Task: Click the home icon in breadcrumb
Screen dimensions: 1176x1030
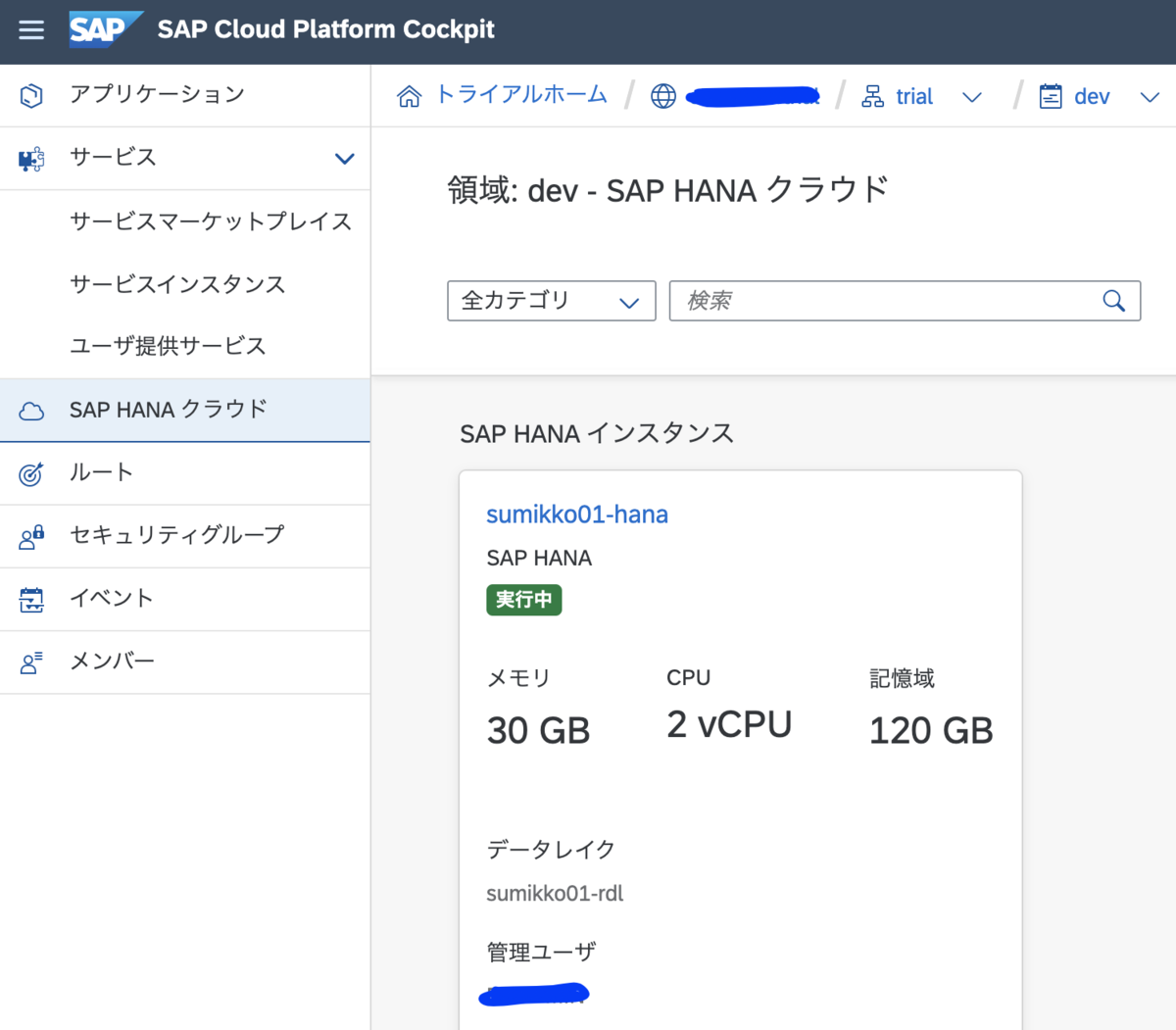Action: click(409, 96)
